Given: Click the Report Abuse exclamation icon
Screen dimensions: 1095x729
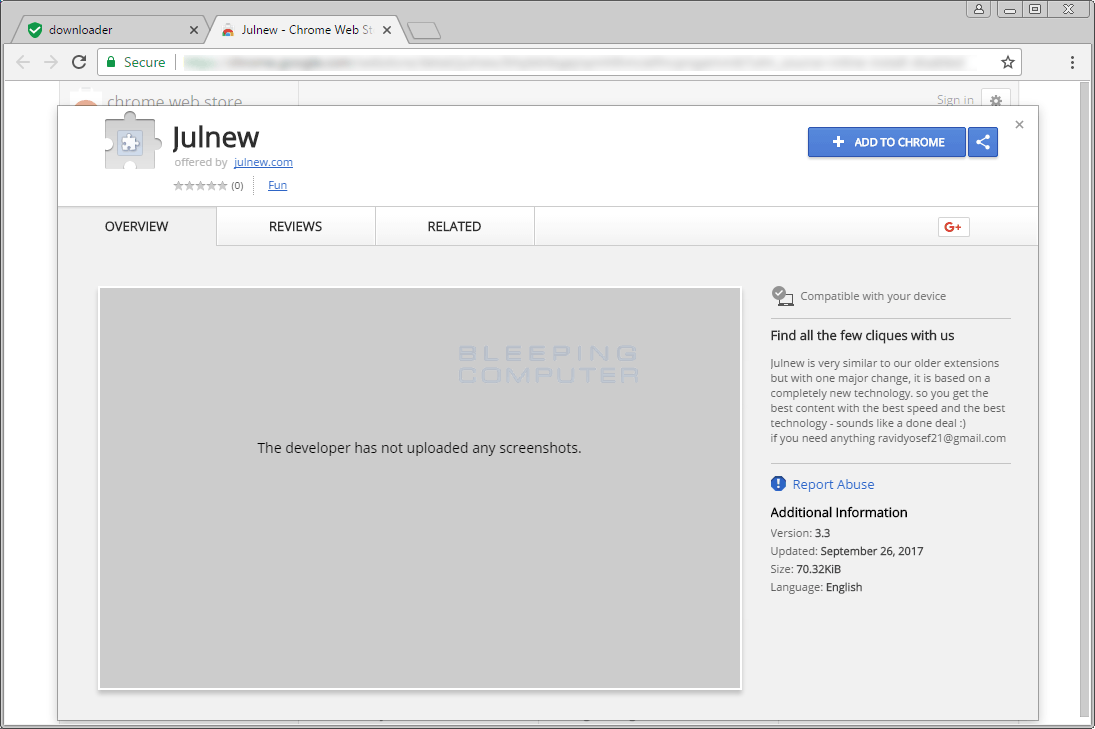Looking at the screenshot, I should coord(778,483).
